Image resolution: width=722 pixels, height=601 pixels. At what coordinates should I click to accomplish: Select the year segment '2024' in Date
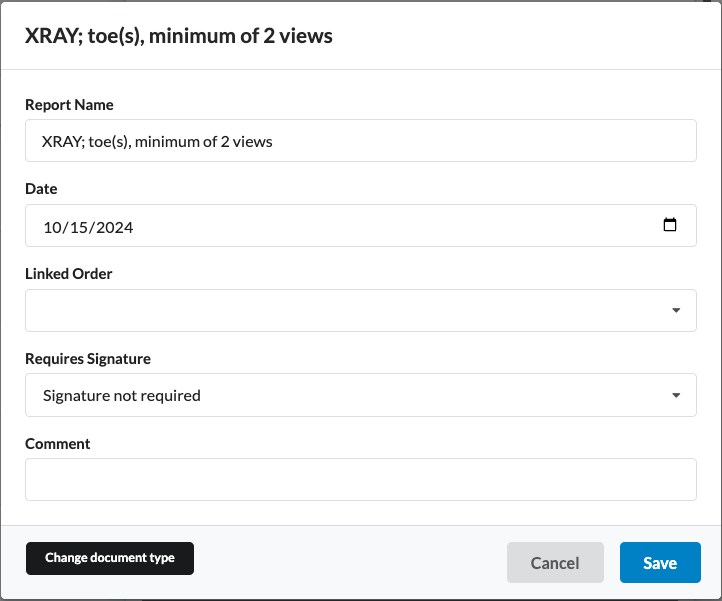point(114,227)
